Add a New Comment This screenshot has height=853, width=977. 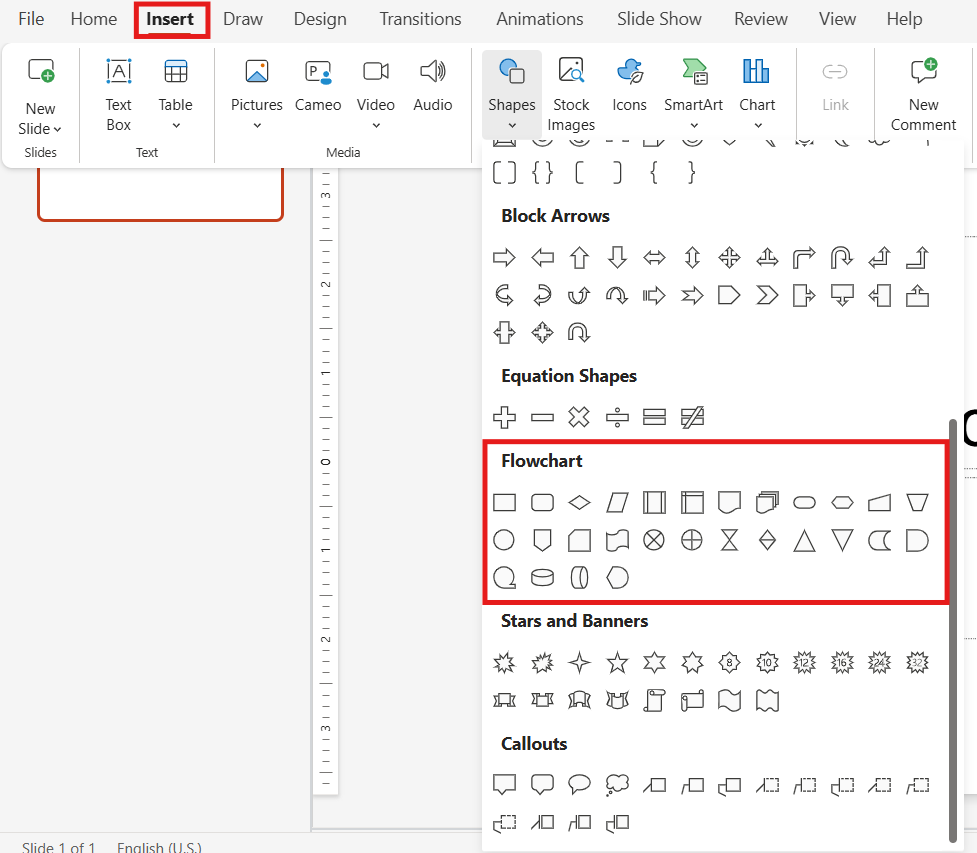pyautogui.click(x=923, y=95)
